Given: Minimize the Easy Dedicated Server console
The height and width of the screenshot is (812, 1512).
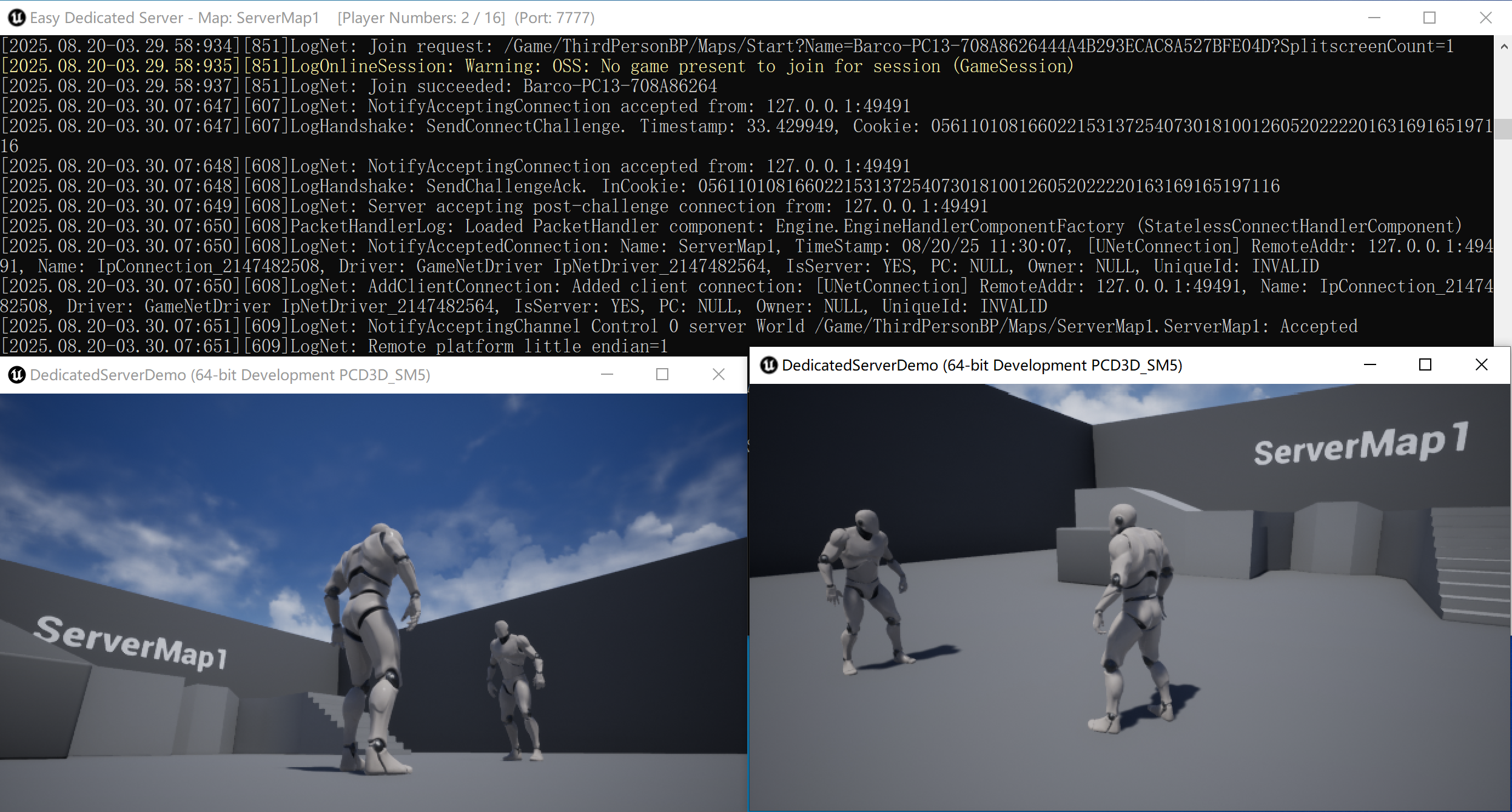Looking at the screenshot, I should [x=1373, y=18].
